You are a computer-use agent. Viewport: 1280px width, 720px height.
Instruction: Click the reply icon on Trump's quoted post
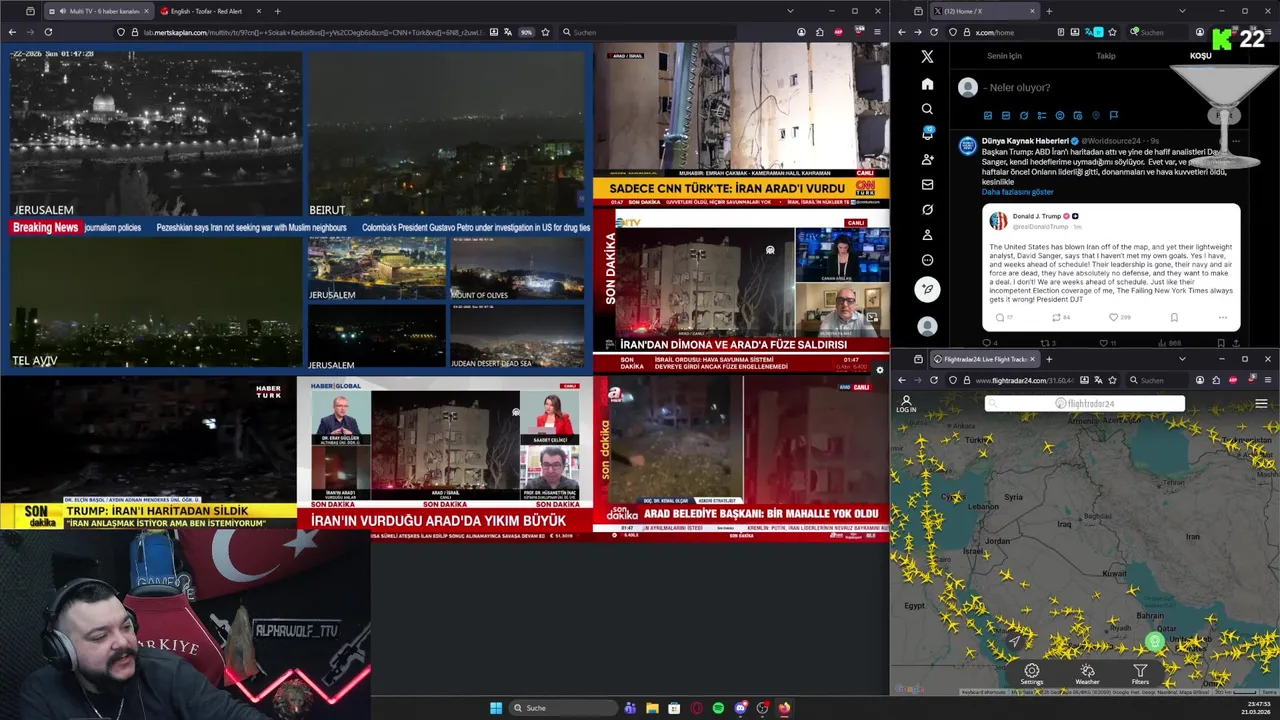1000,317
